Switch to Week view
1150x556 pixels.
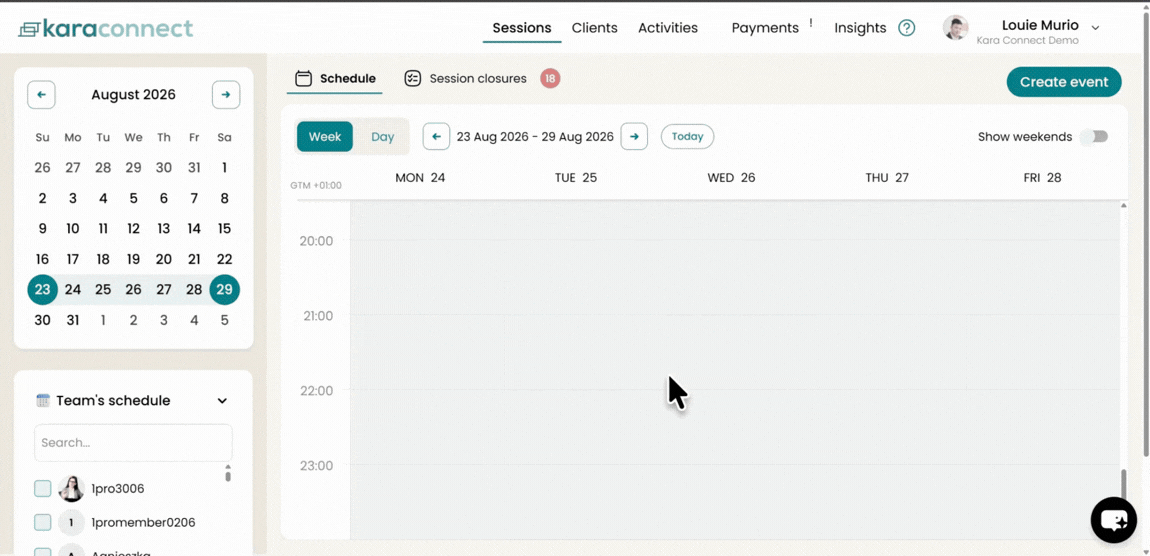325,136
